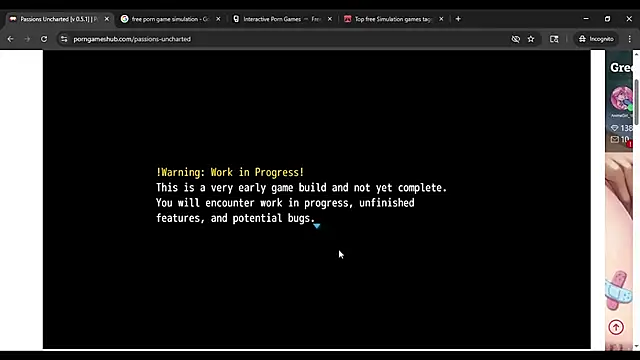Switch to the Google search results tab
Viewport: 640px width, 360px height.
coord(170,19)
